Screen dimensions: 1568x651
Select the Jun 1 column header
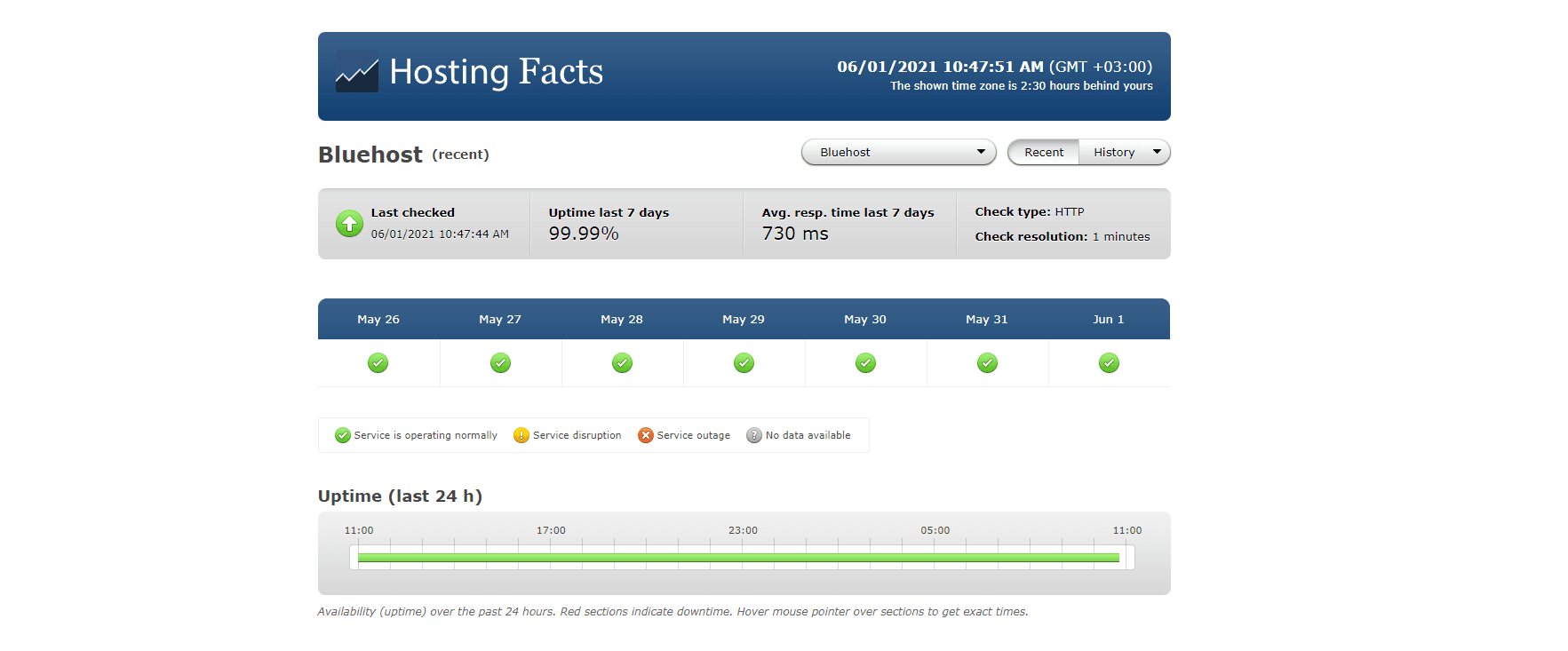coord(1109,319)
